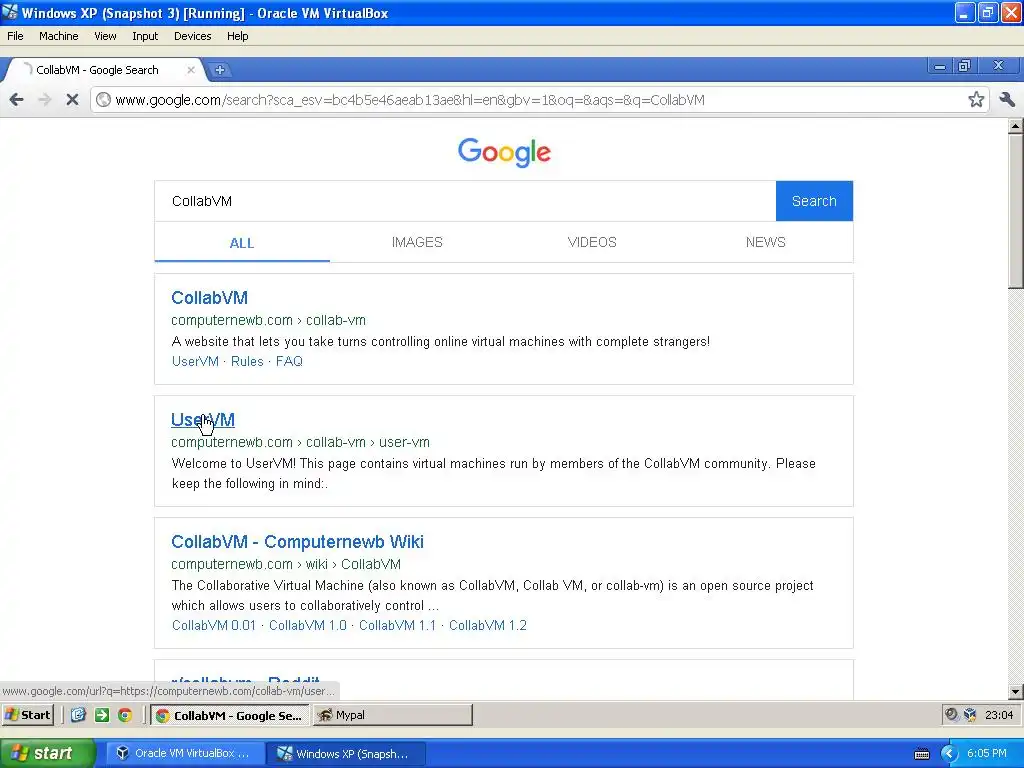
Task: Switch to the NEWS results tab
Action: [x=765, y=242]
